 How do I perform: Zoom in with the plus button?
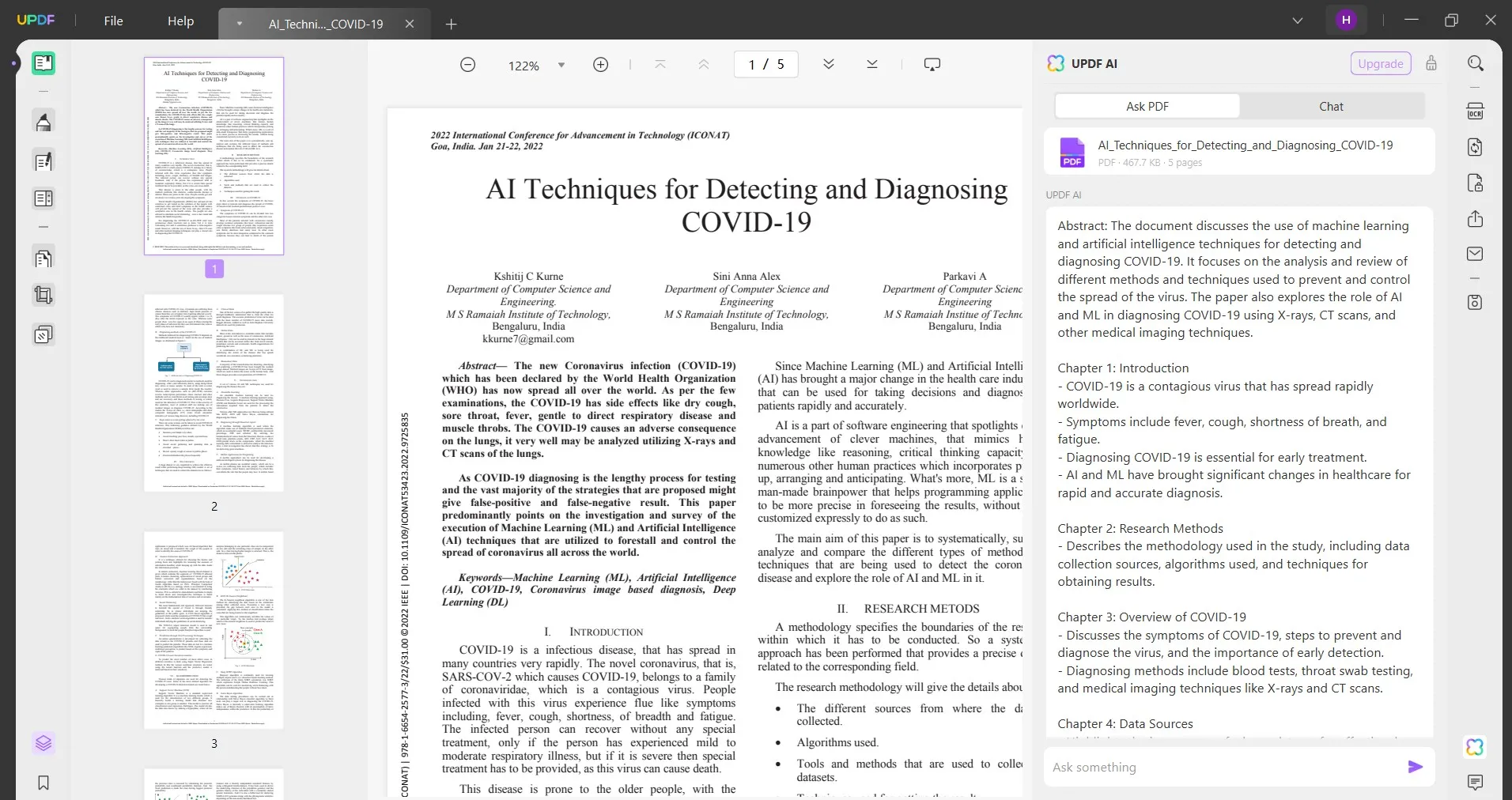point(600,64)
